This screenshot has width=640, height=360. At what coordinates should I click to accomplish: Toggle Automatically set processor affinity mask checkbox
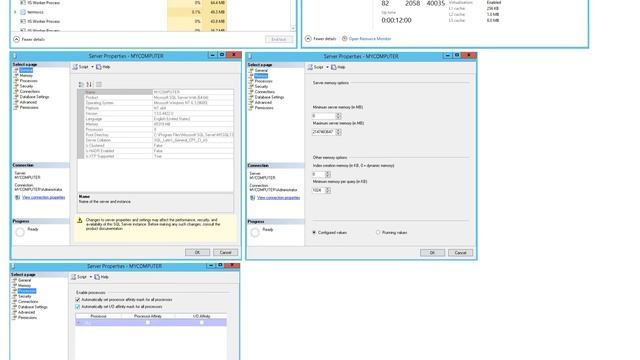point(78,300)
